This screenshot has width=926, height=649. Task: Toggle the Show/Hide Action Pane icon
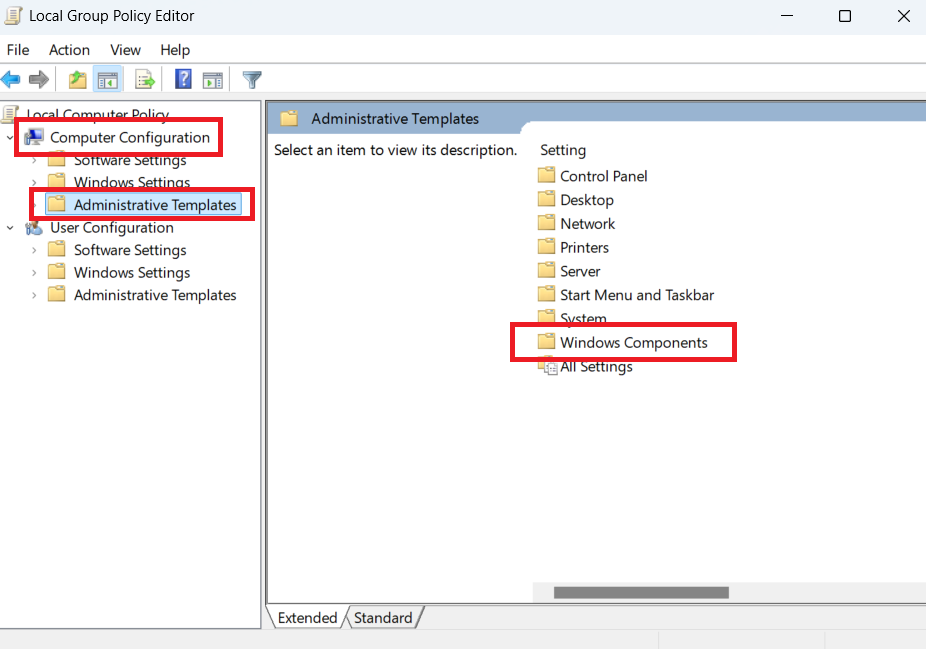[213, 79]
